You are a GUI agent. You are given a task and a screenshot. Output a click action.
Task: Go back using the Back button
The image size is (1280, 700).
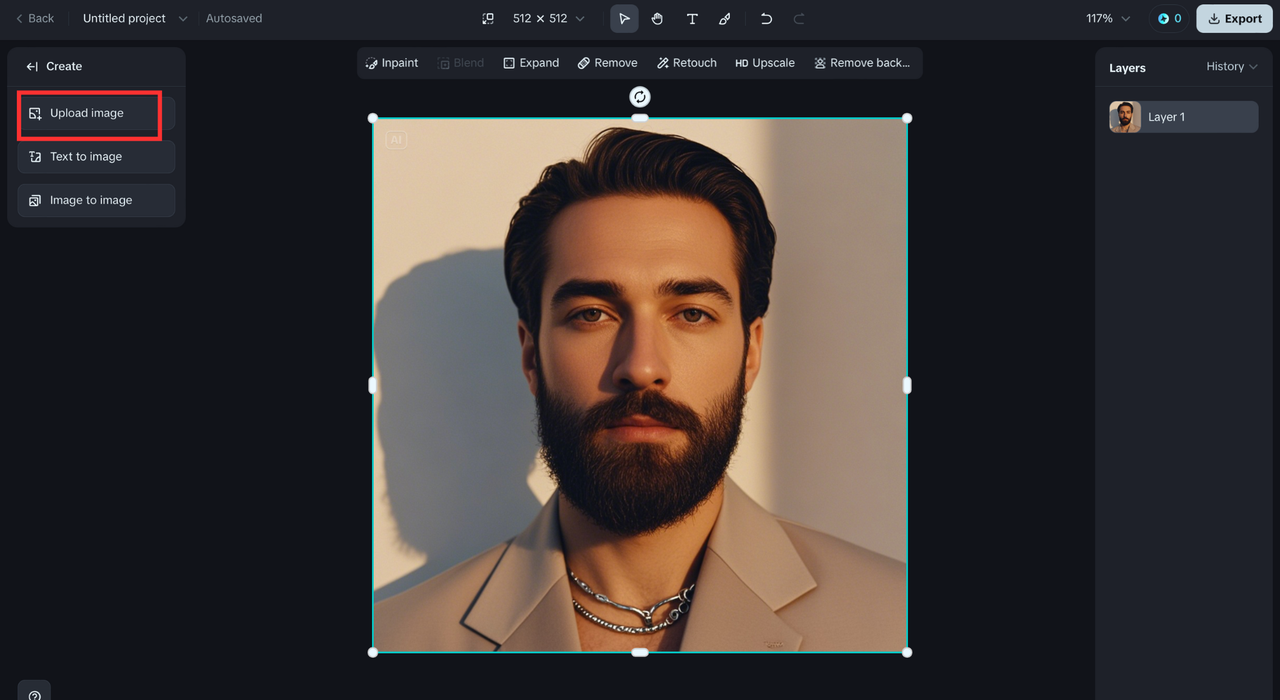pyautogui.click(x=35, y=18)
